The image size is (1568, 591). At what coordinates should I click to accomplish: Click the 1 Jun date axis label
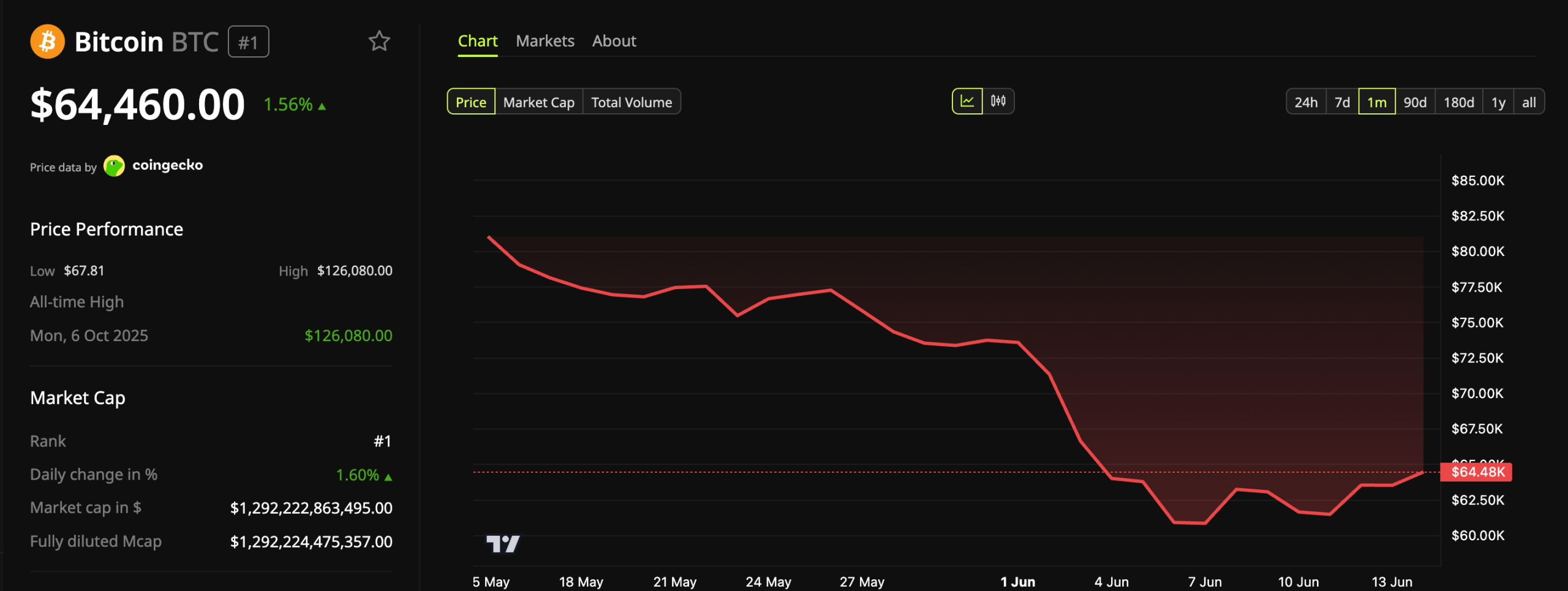click(x=1018, y=582)
